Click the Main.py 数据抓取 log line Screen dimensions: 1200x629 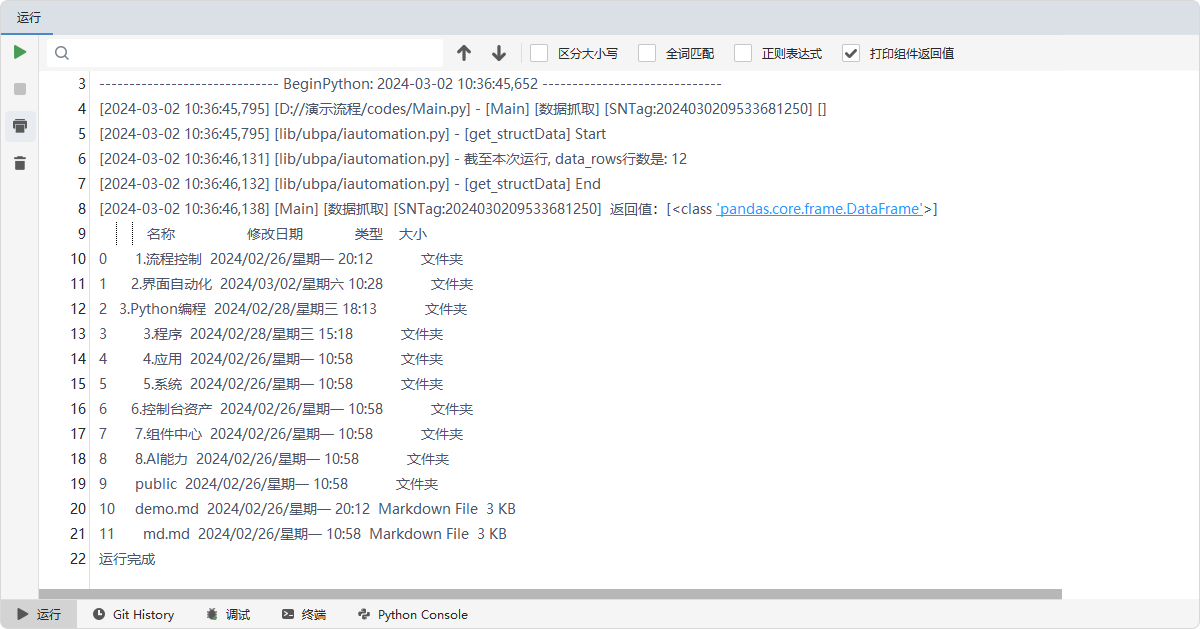point(463,109)
